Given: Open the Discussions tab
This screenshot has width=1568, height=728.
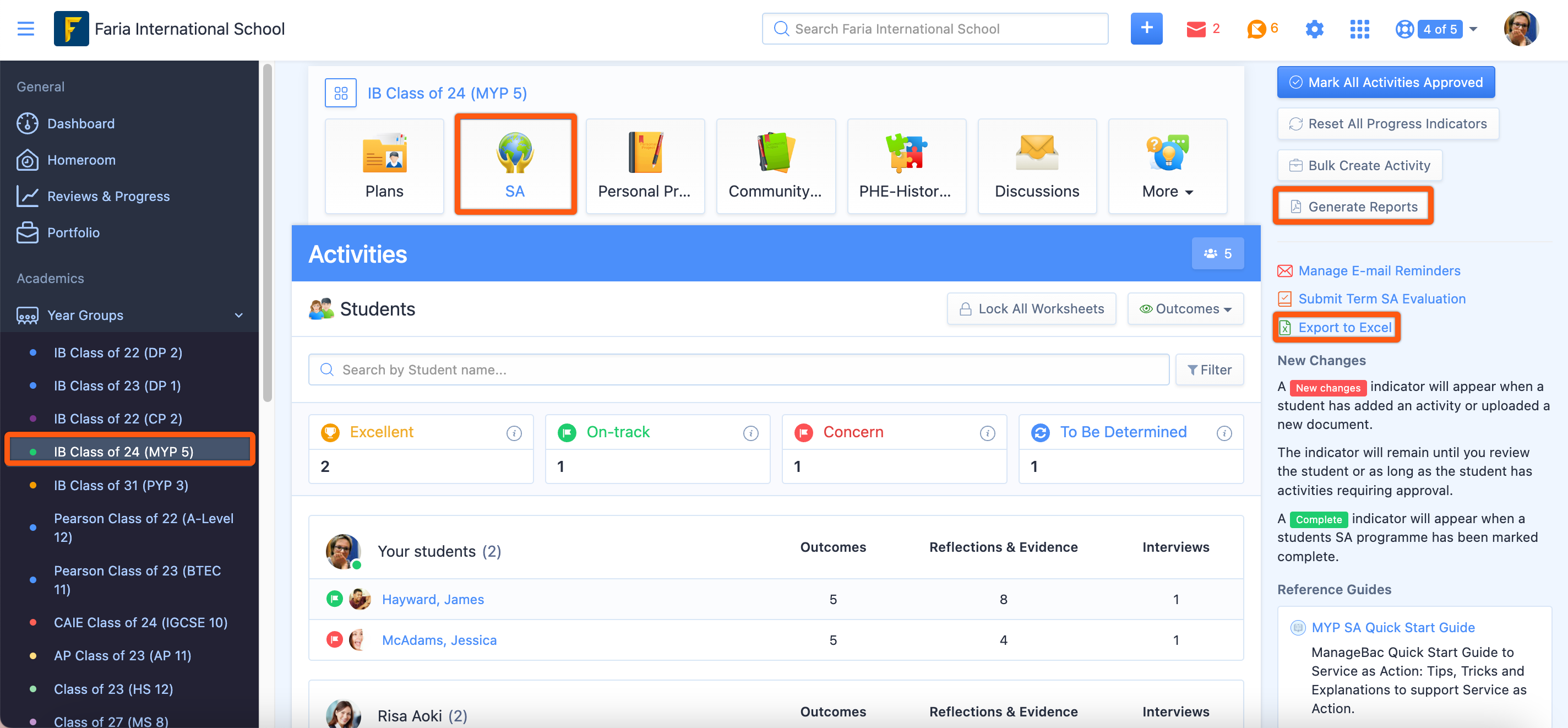Looking at the screenshot, I should pos(1037,166).
